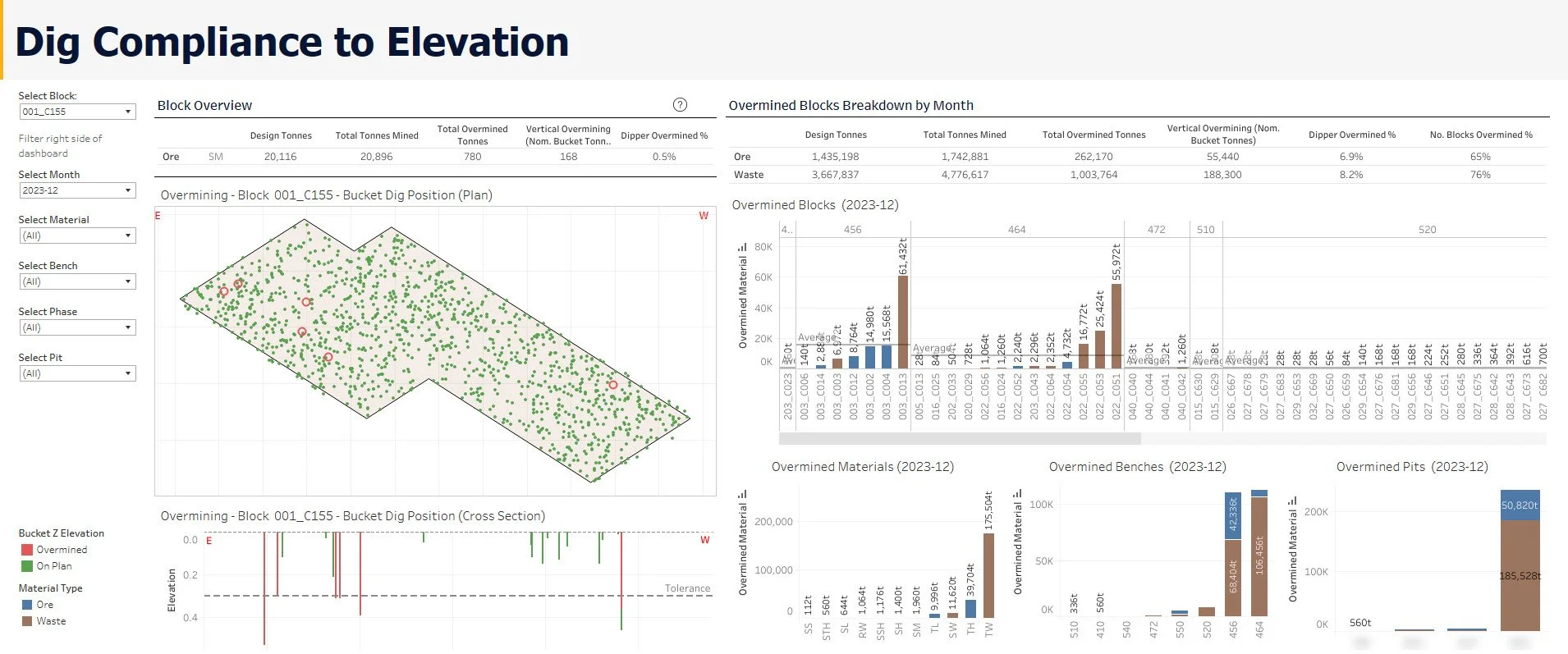Image resolution: width=1568 pixels, height=654 pixels.
Task: Click the green On Plan legend swatch
Action: coord(27,566)
